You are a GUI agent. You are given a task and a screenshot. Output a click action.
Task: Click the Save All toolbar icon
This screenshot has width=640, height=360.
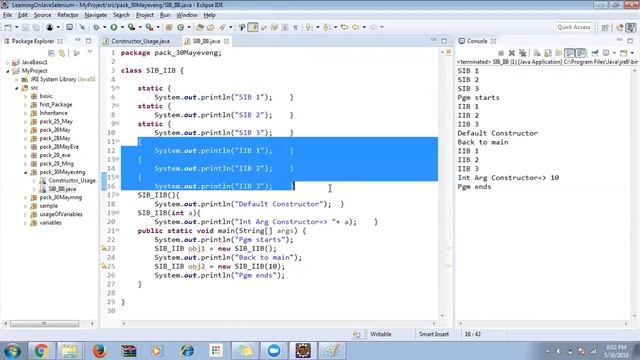[36, 27]
